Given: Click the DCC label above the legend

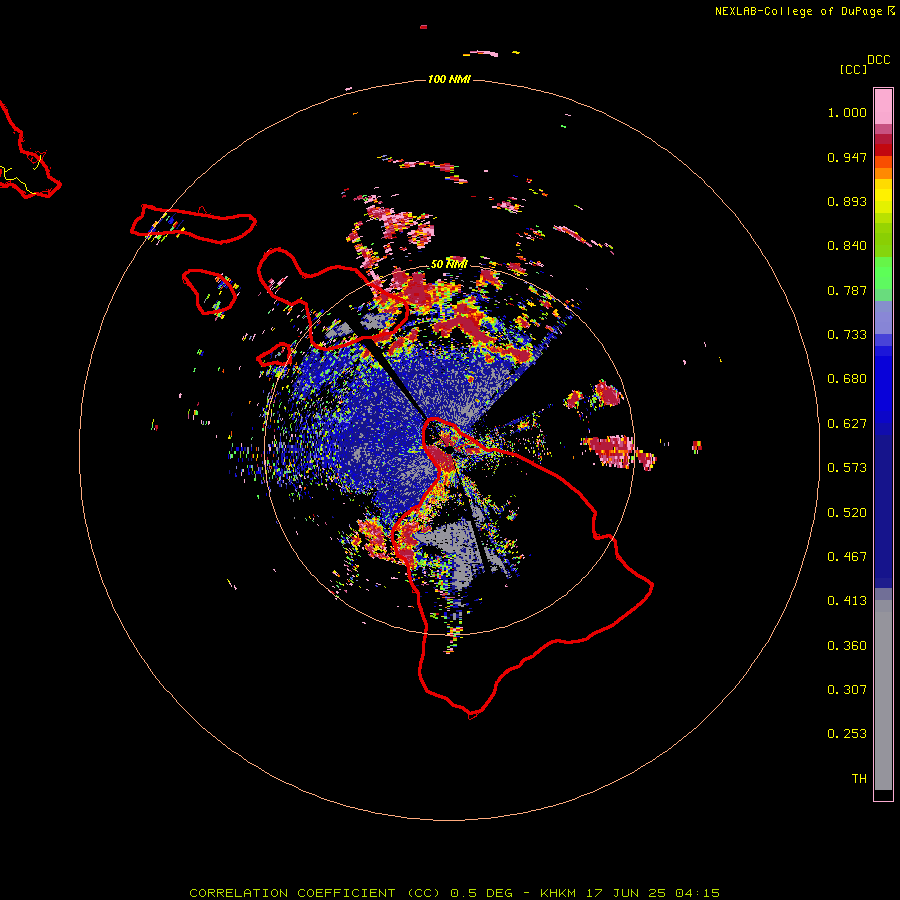Looking at the screenshot, I should pos(878,60).
